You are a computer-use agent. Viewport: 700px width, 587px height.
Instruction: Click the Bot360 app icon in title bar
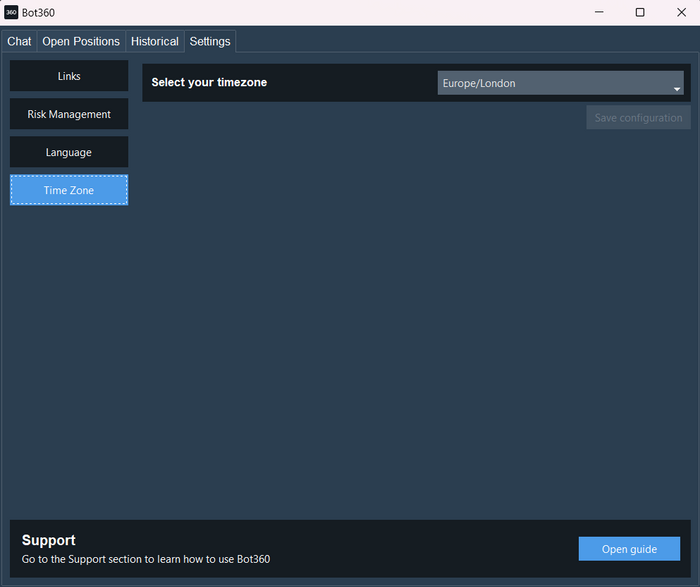pyautogui.click(x=11, y=12)
